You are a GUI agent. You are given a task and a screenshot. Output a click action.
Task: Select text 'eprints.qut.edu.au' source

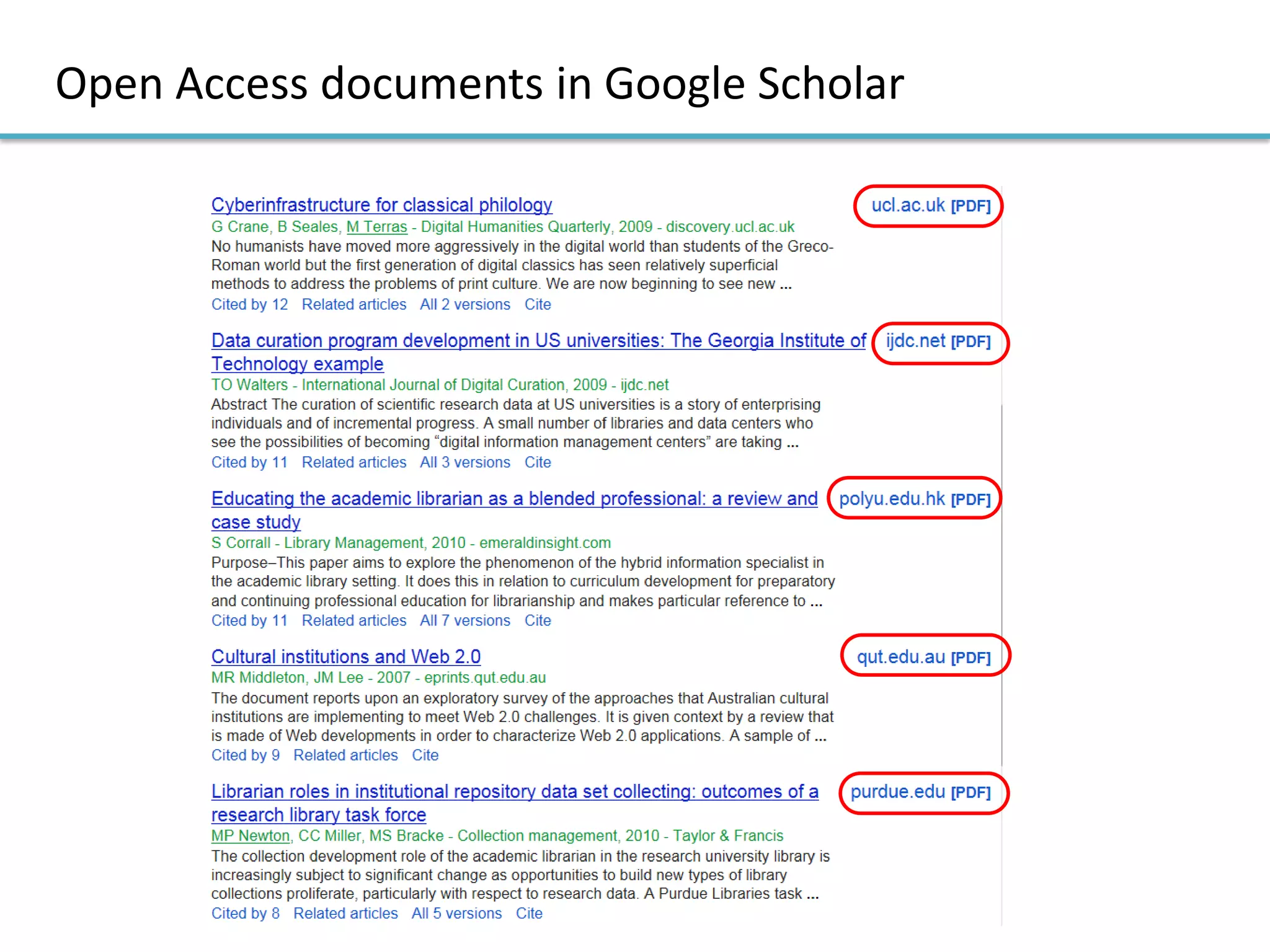485,678
